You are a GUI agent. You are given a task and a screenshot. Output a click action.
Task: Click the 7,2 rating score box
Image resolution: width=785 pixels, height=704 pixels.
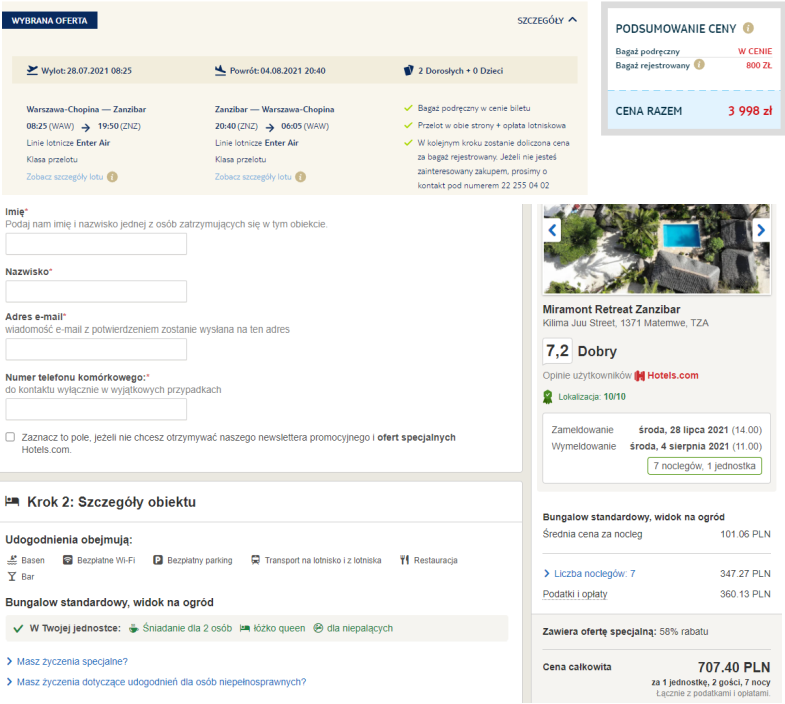(x=557, y=351)
